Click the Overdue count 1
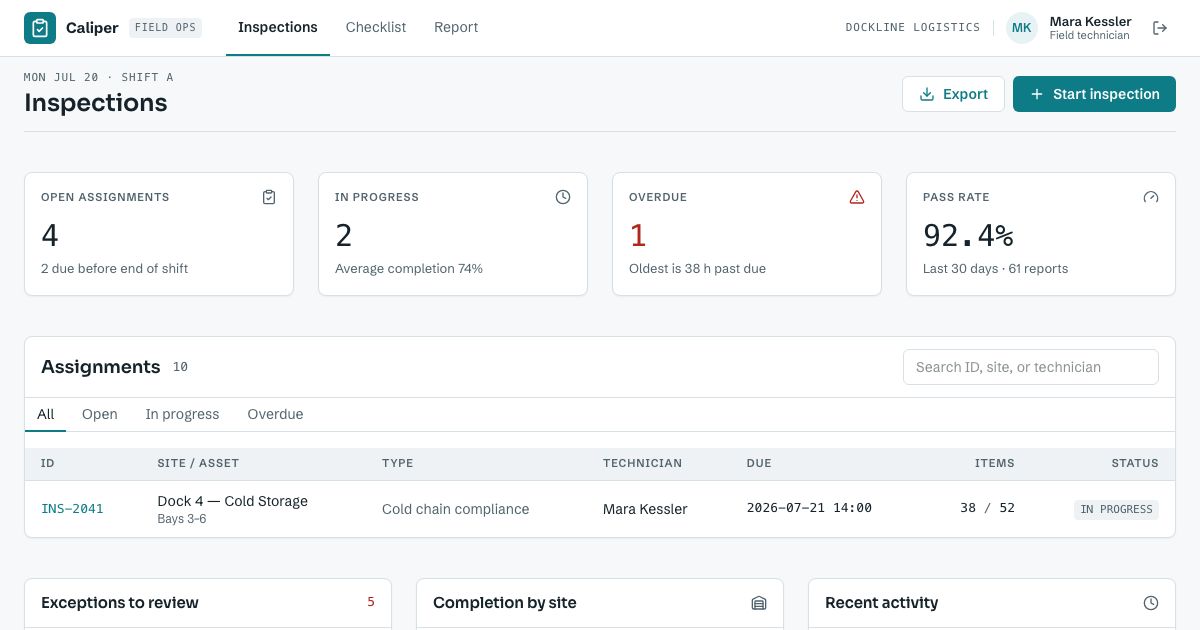 [x=638, y=235]
